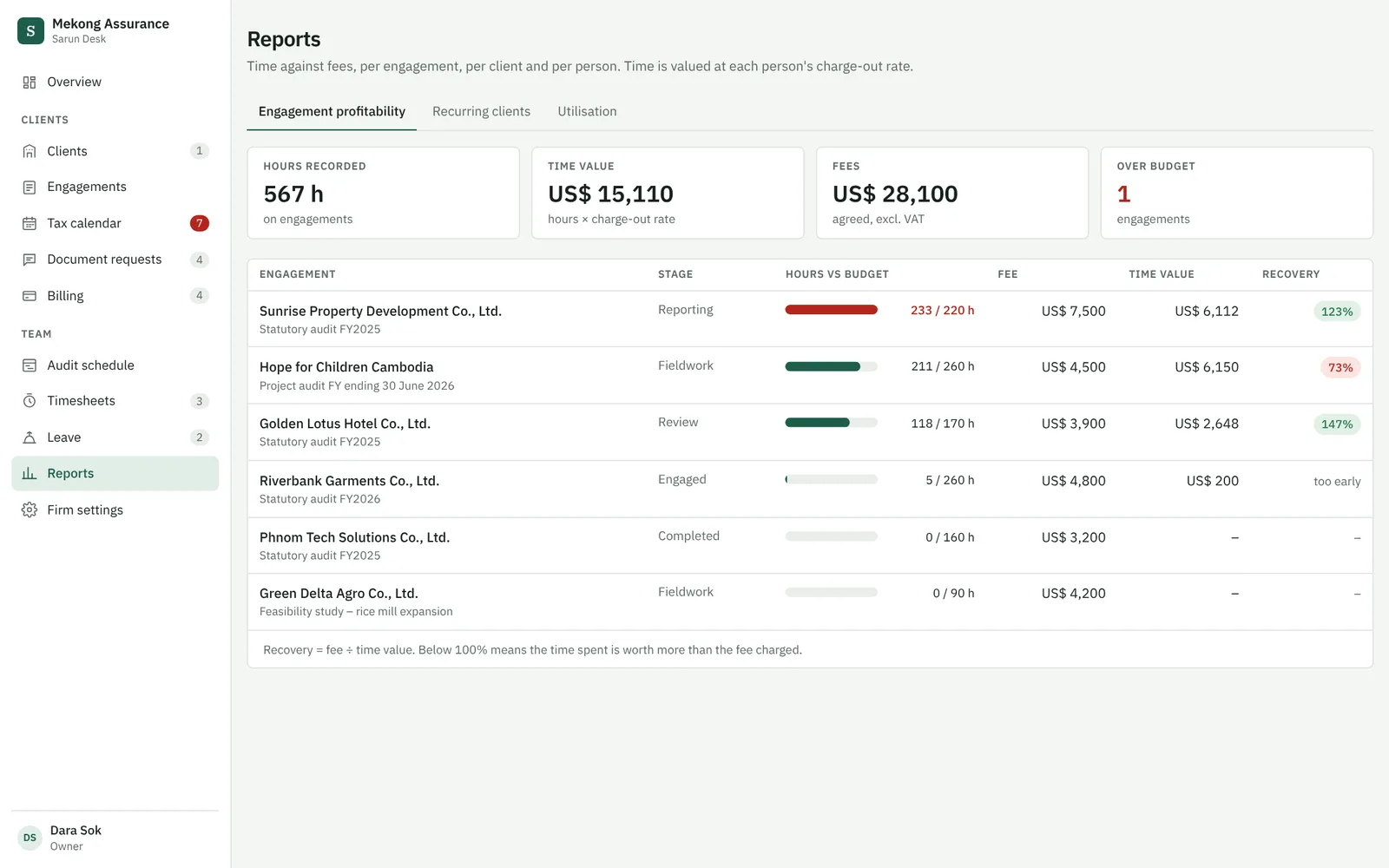Screen dimensions: 1389x868
Task: Click the Engagement column header
Action: [298, 274]
